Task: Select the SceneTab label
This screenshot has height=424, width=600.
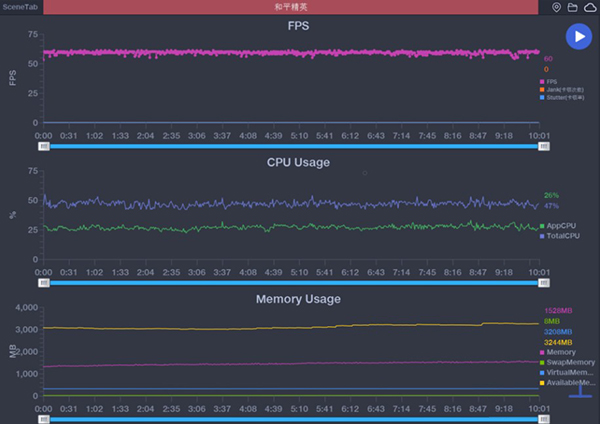Action: tap(19, 7)
